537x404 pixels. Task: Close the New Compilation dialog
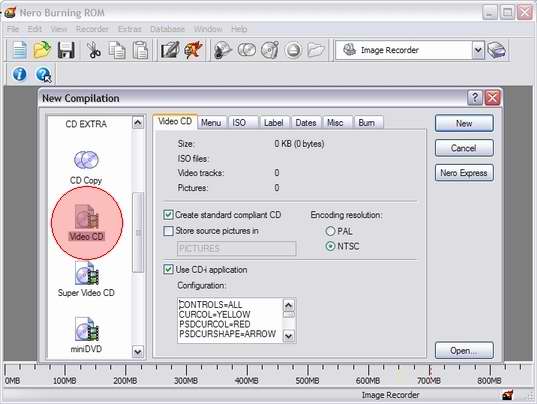click(493, 98)
